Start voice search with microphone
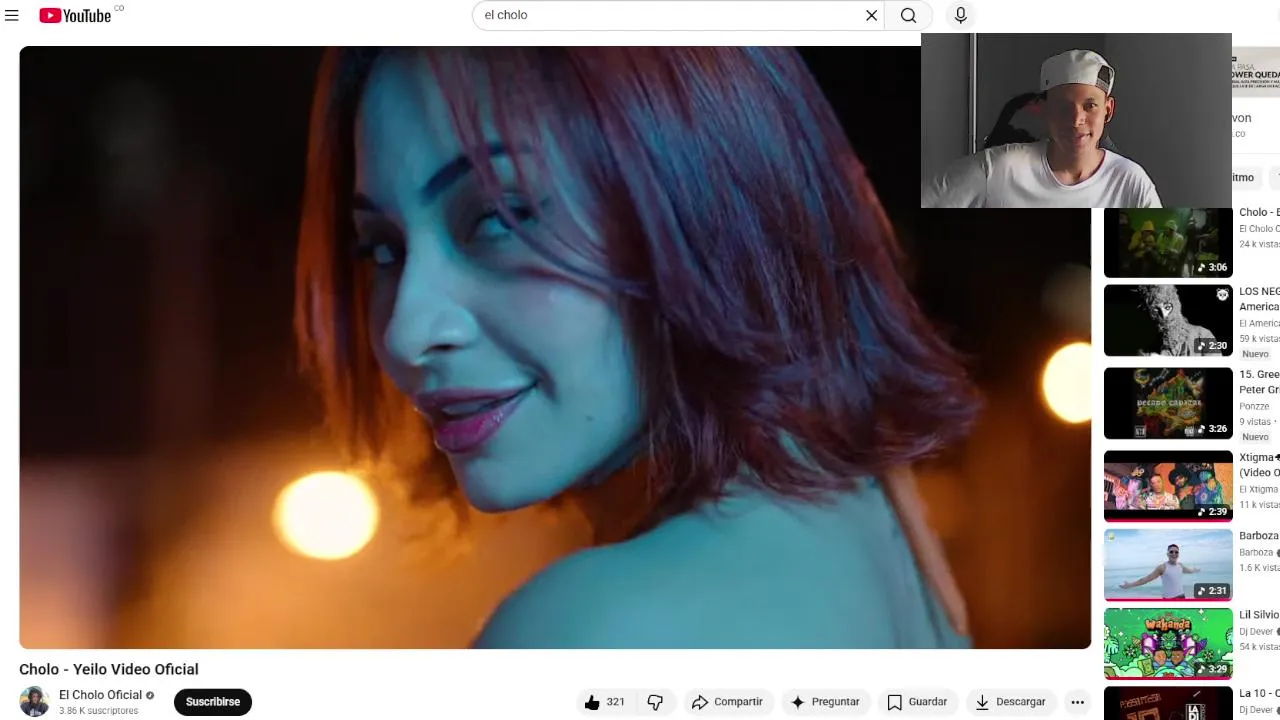Image resolution: width=1280 pixels, height=720 pixels. [x=960, y=15]
